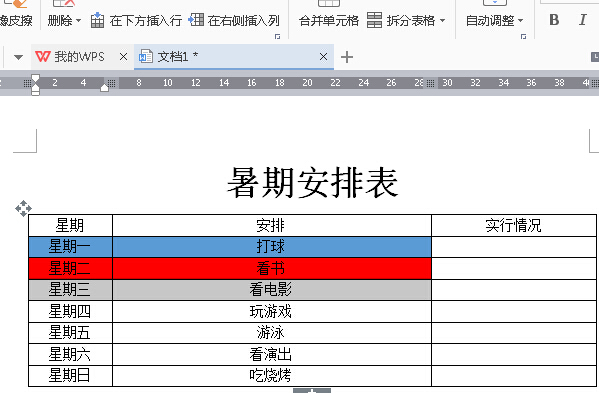Screen dimensions: 599x393
Task: Click the gray 看电影 cell
Action: [272, 290]
